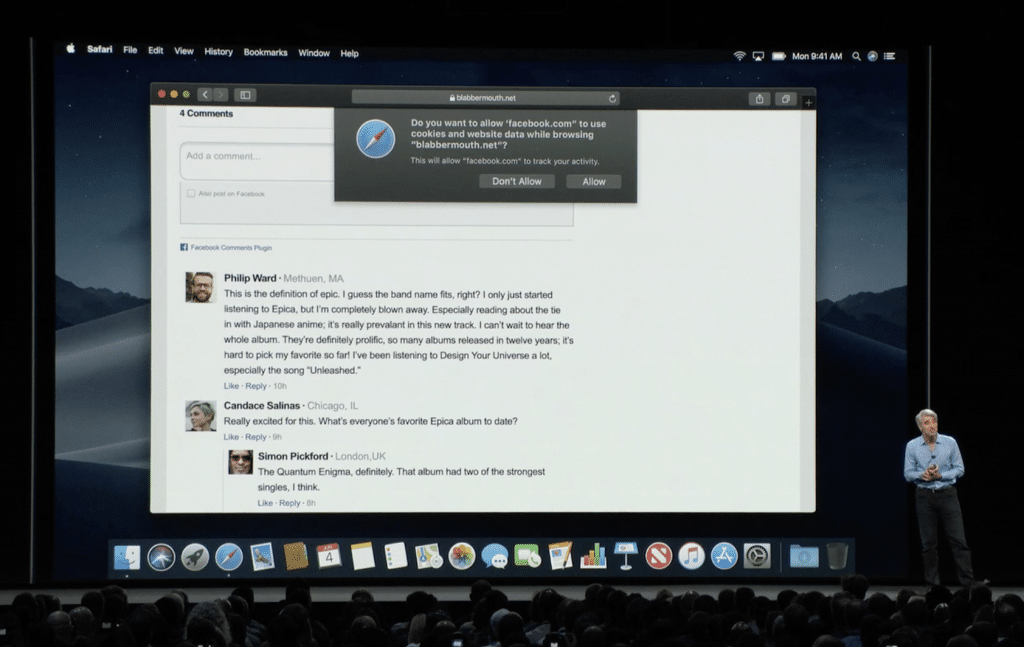Open Pages app in Dock
Screen dimensions: 1024x647
tap(560, 556)
